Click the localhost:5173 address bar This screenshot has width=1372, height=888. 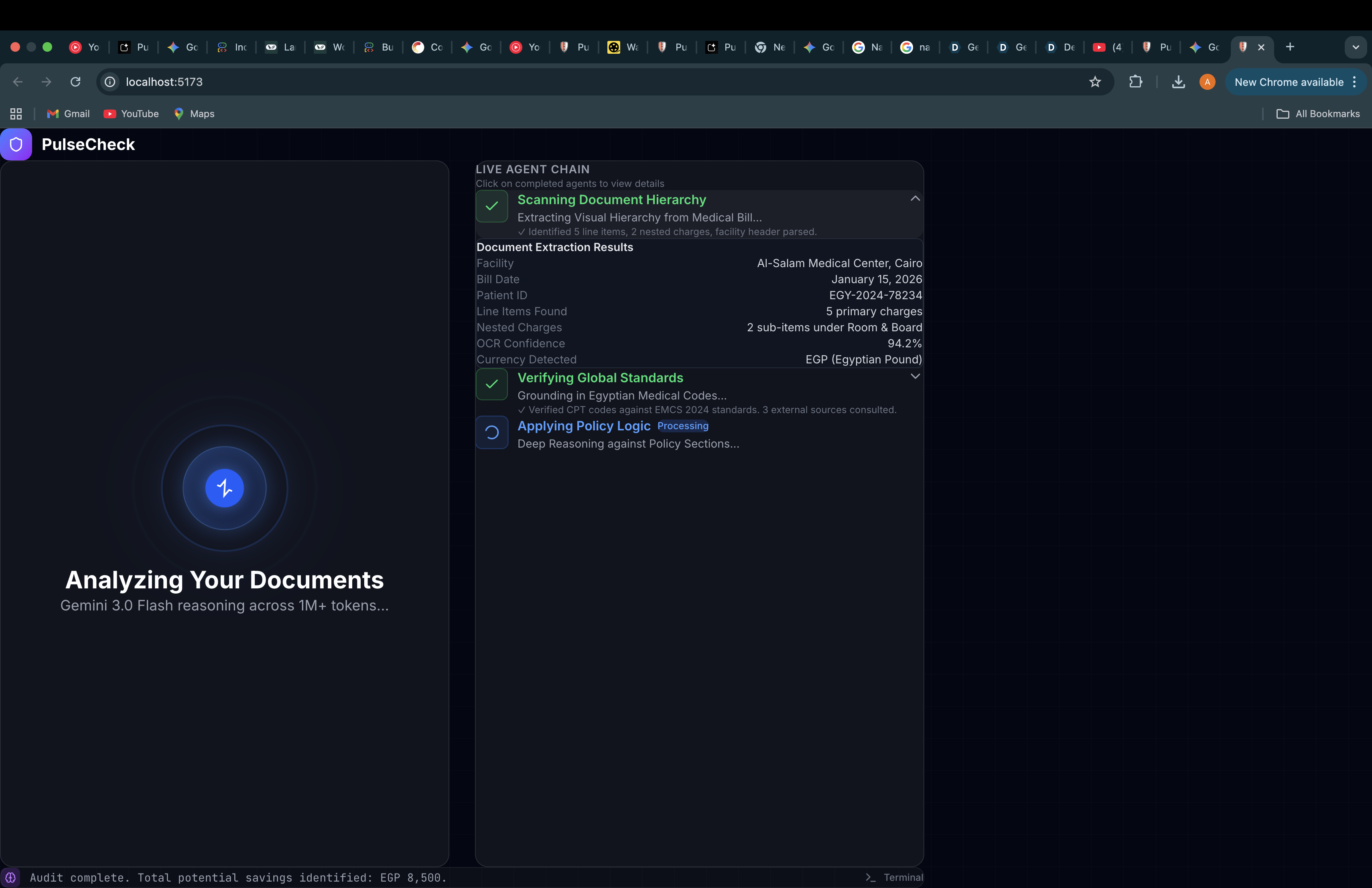click(x=576, y=82)
